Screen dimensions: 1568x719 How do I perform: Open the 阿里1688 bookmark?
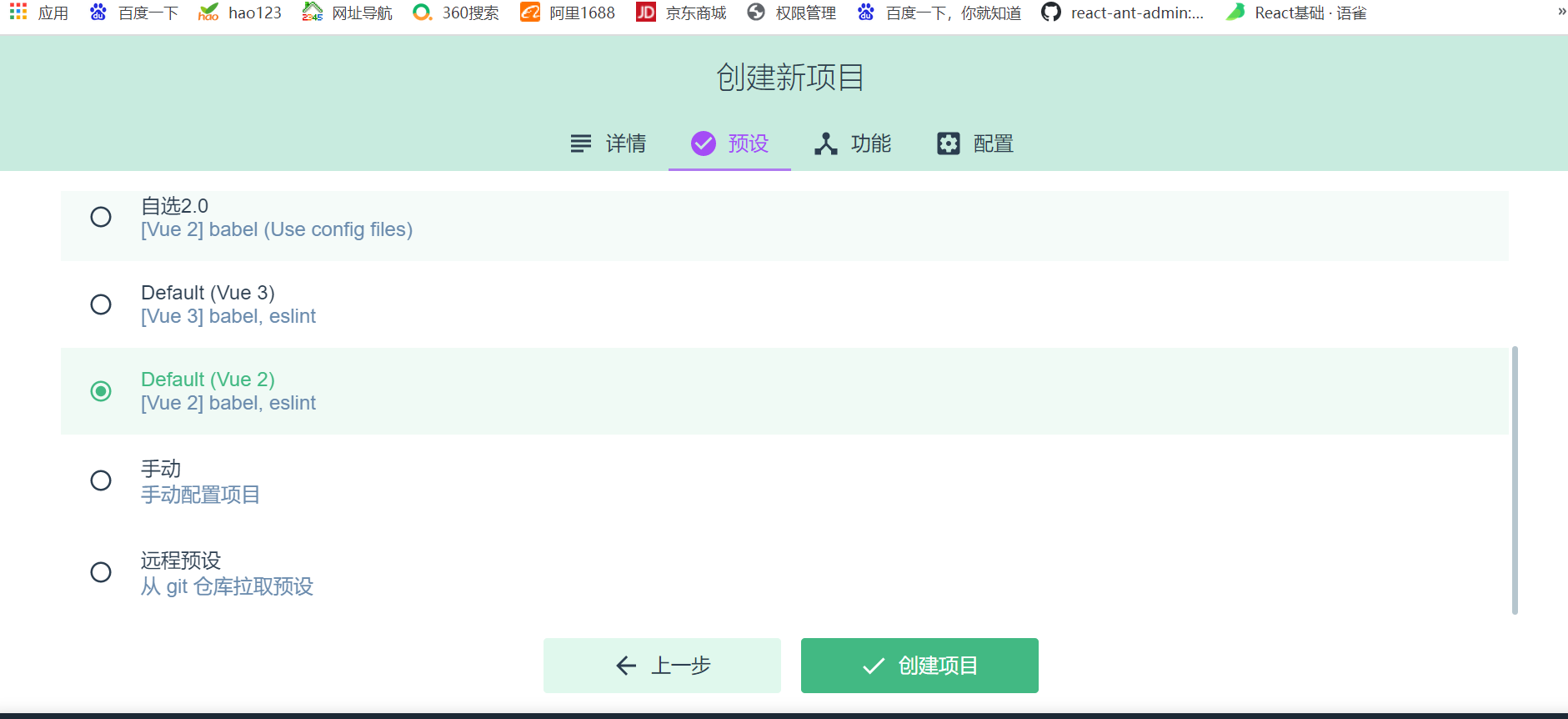(x=568, y=13)
